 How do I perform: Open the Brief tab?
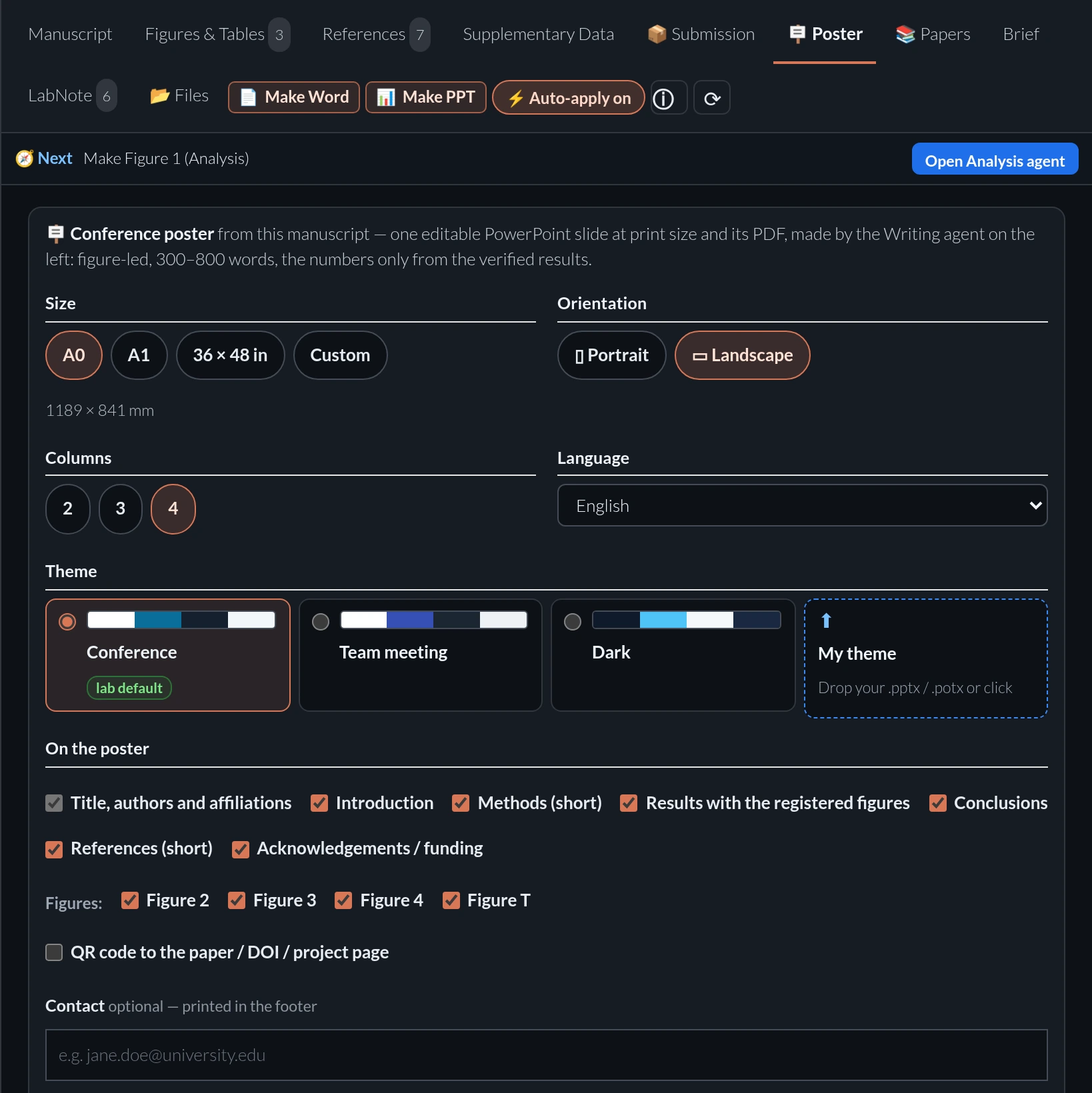tap(1021, 34)
